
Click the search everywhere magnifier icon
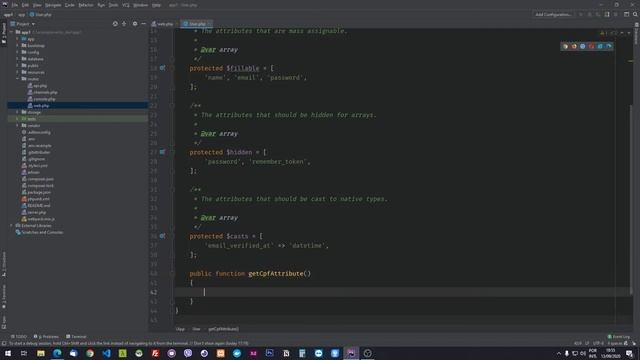click(x=635, y=14)
